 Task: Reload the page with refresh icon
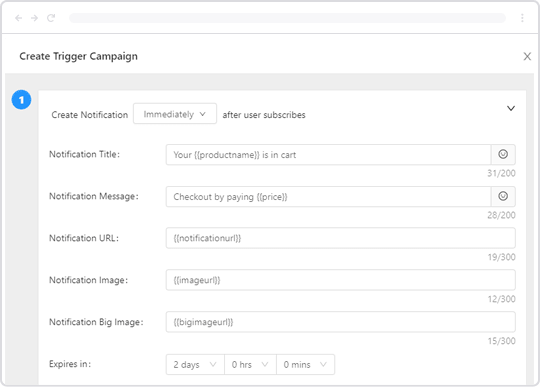point(51,18)
